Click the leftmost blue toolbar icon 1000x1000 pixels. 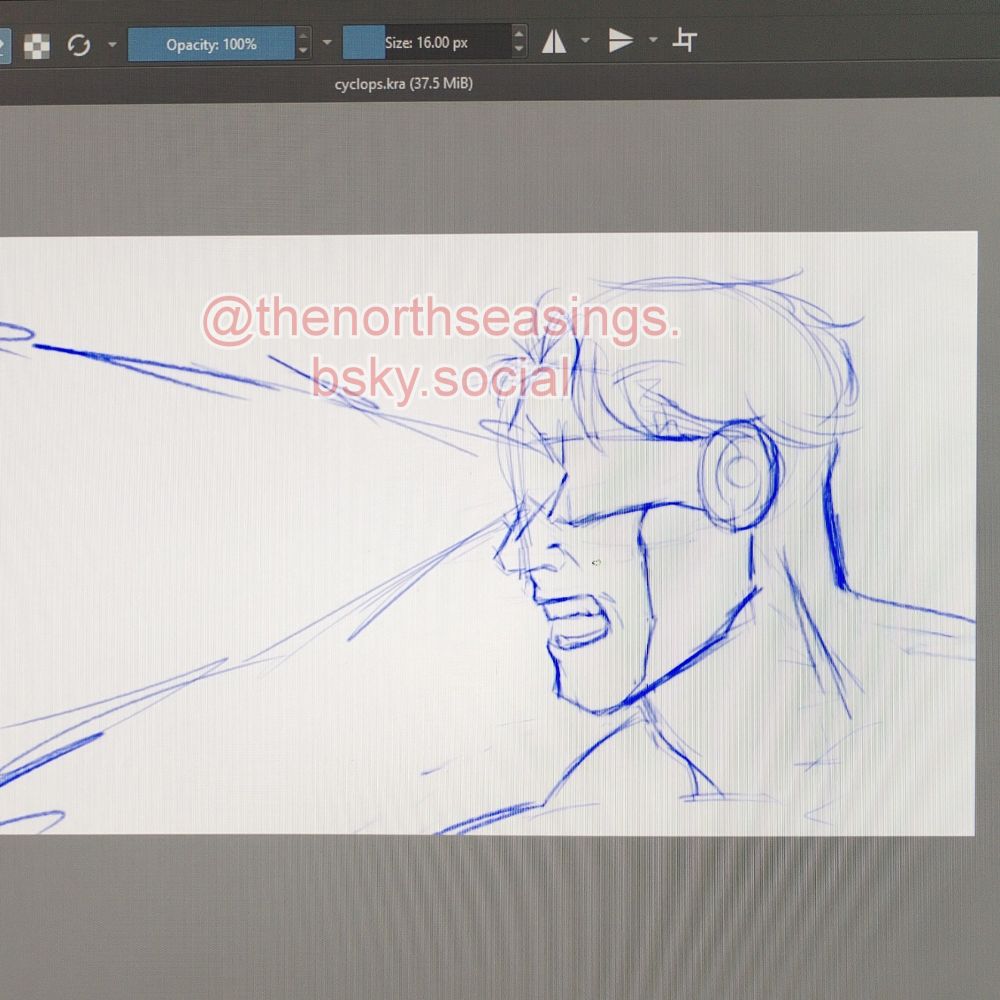coord(5,42)
